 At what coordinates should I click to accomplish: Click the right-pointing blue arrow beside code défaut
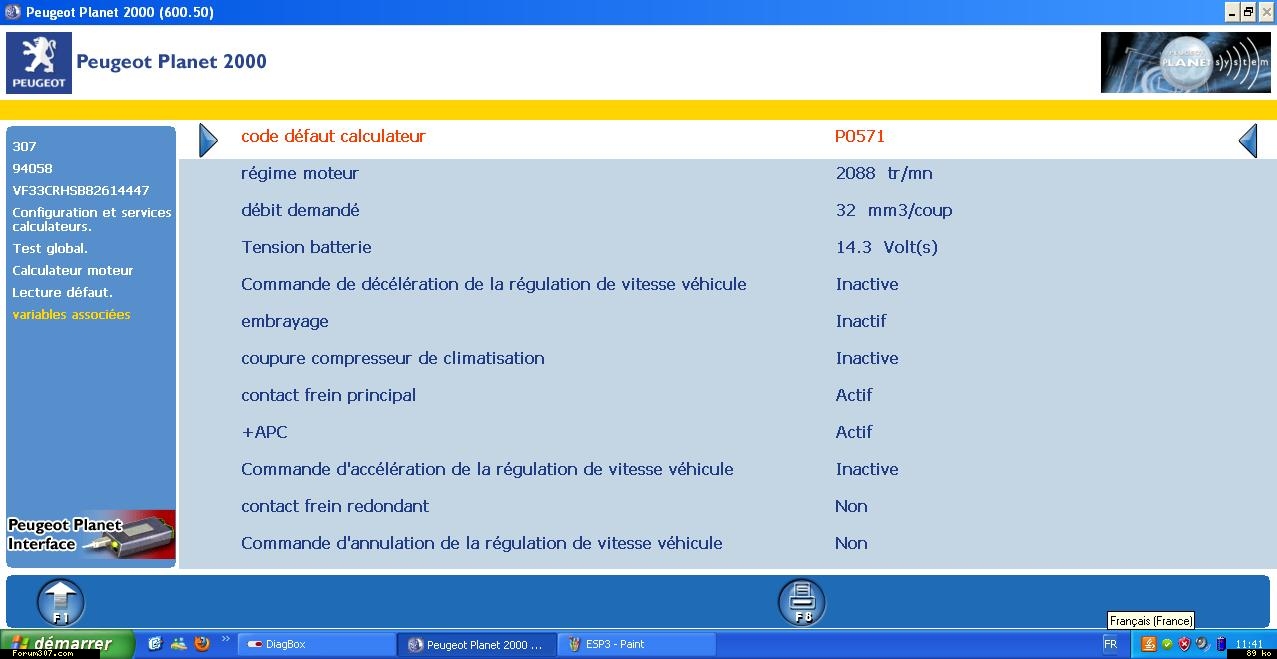[208, 141]
